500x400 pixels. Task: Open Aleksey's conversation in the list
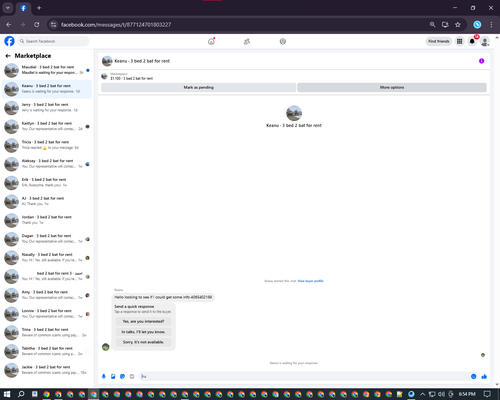[x=47, y=164]
